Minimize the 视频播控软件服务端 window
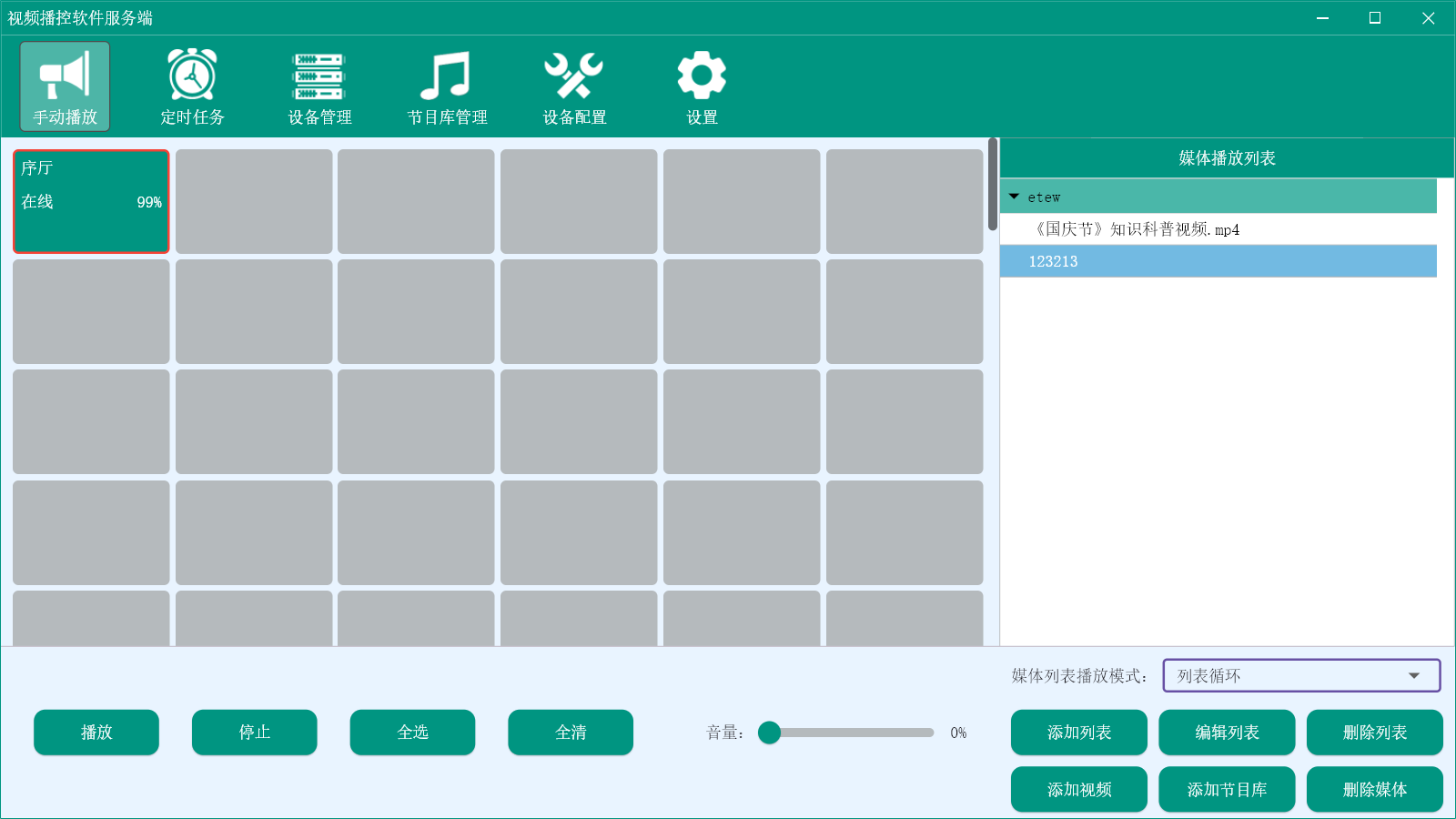Image resolution: width=1456 pixels, height=819 pixels. click(x=1323, y=18)
